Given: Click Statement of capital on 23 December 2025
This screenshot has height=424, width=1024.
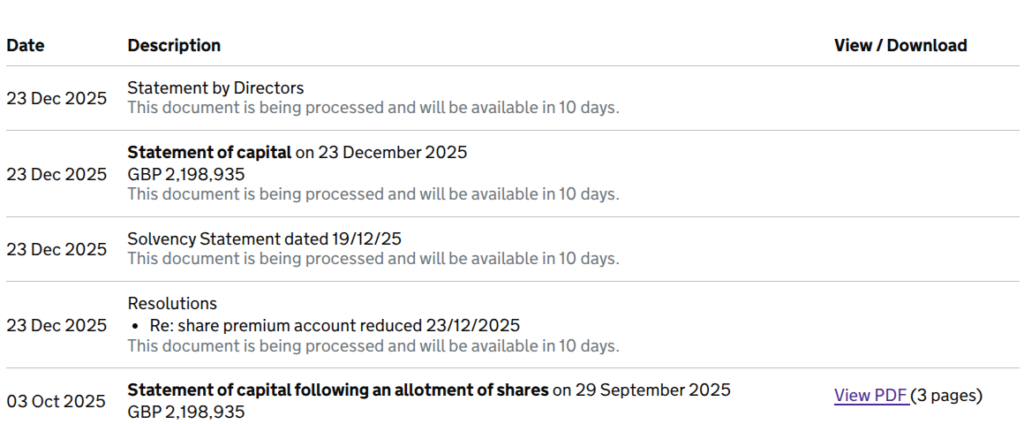Looking at the screenshot, I should [297, 153].
